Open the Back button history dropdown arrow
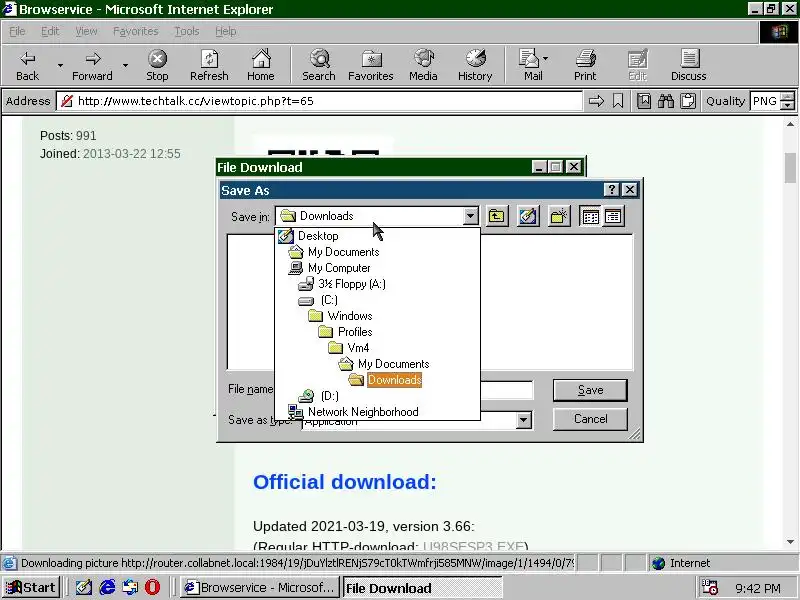The width and height of the screenshot is (800, 600). (x=60, y=66)
